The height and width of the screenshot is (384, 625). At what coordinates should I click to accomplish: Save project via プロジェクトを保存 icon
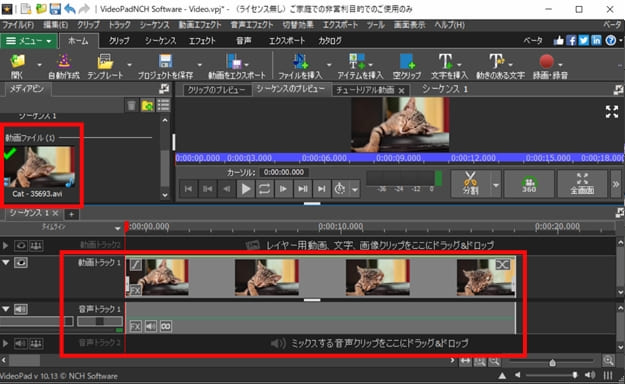(165, 61)
